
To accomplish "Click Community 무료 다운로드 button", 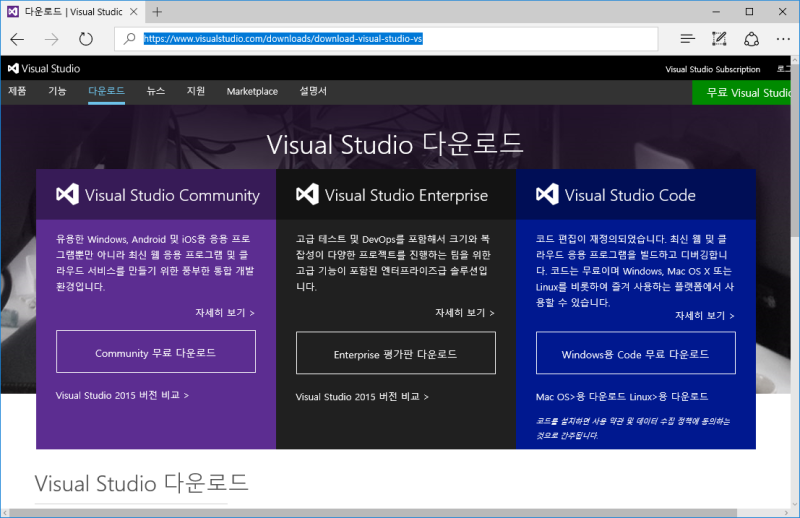I will click(156, 352).
